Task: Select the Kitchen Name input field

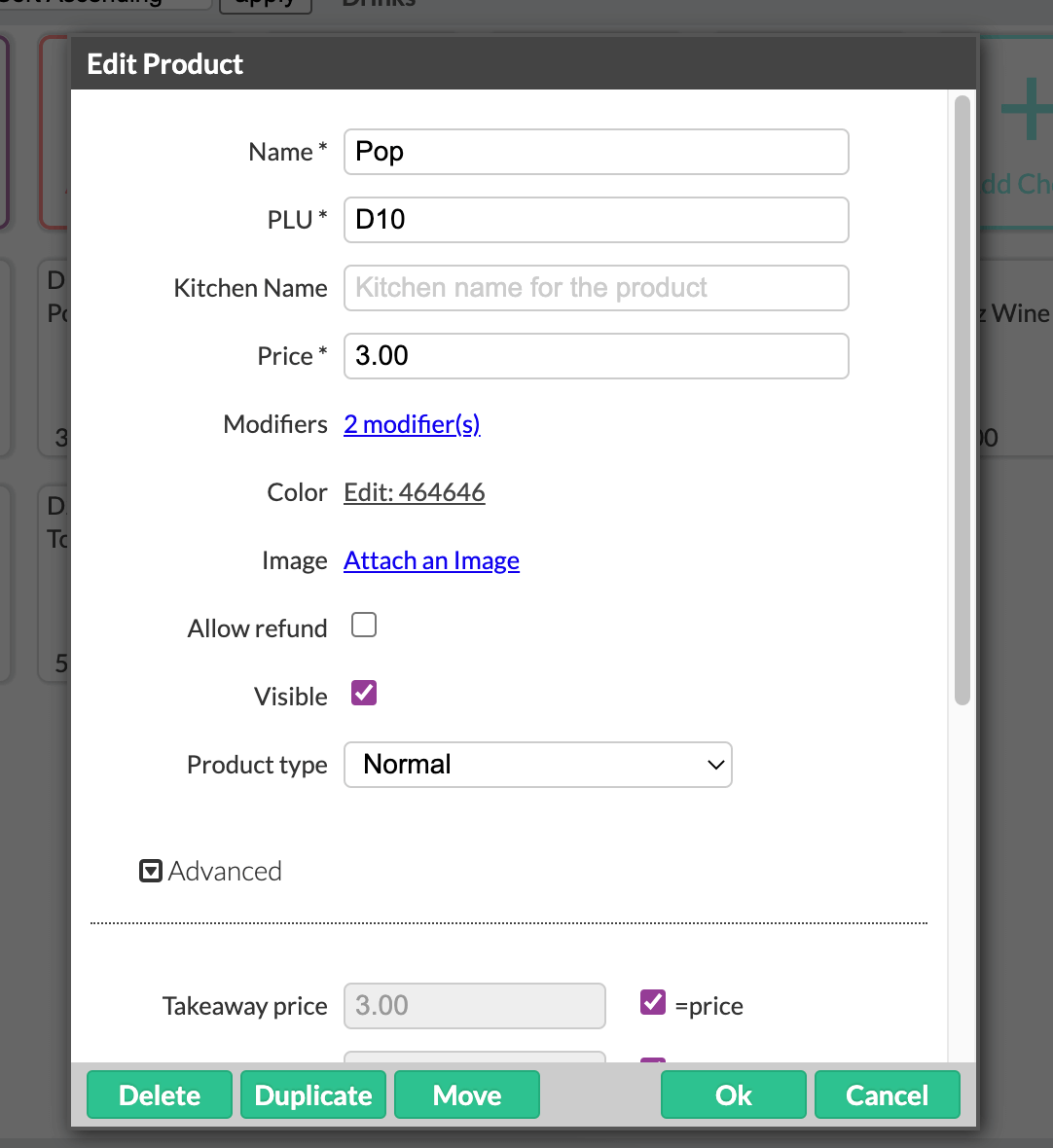Action: pyautogui.click(x=597, y=288)
